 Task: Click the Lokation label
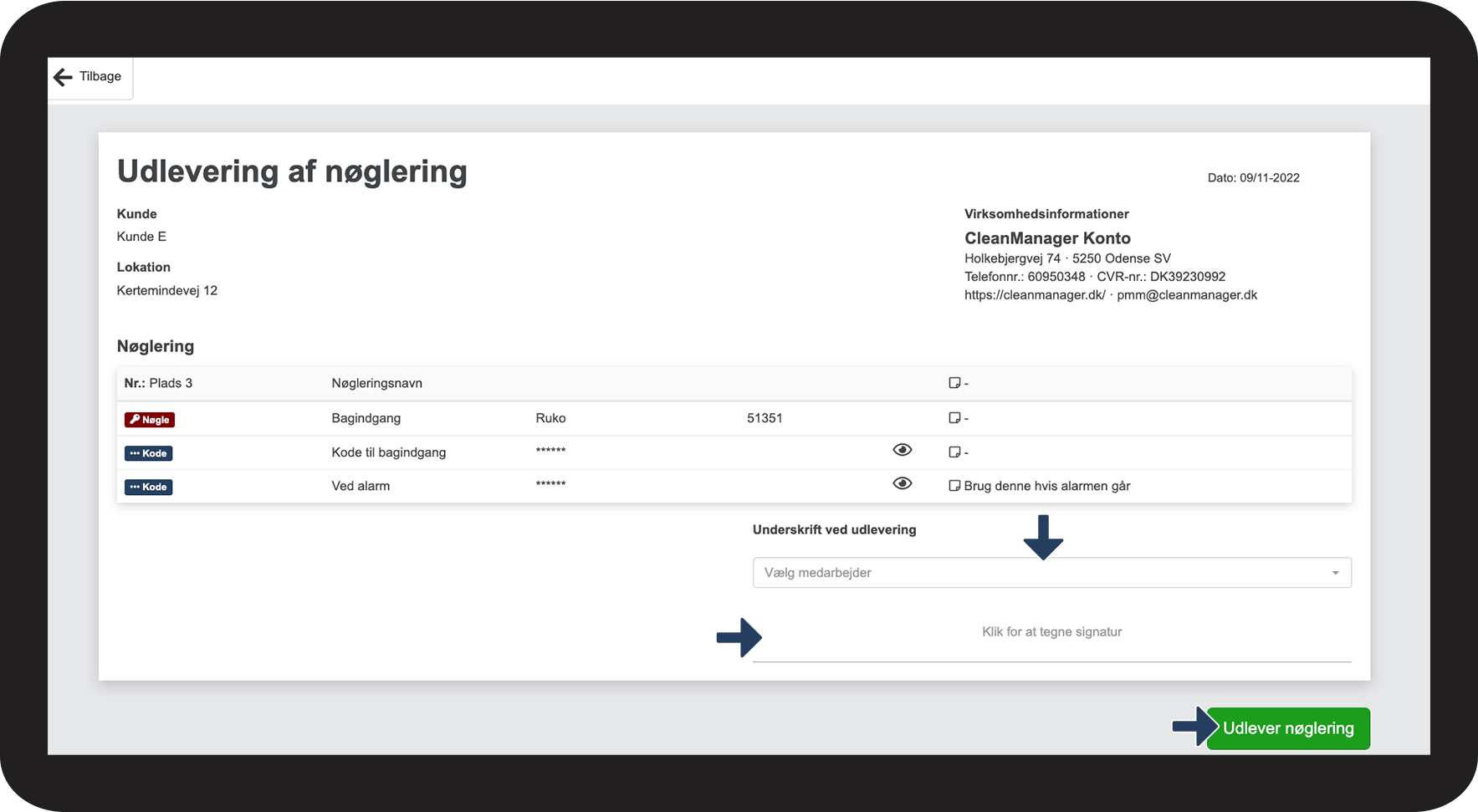(144, 268)
